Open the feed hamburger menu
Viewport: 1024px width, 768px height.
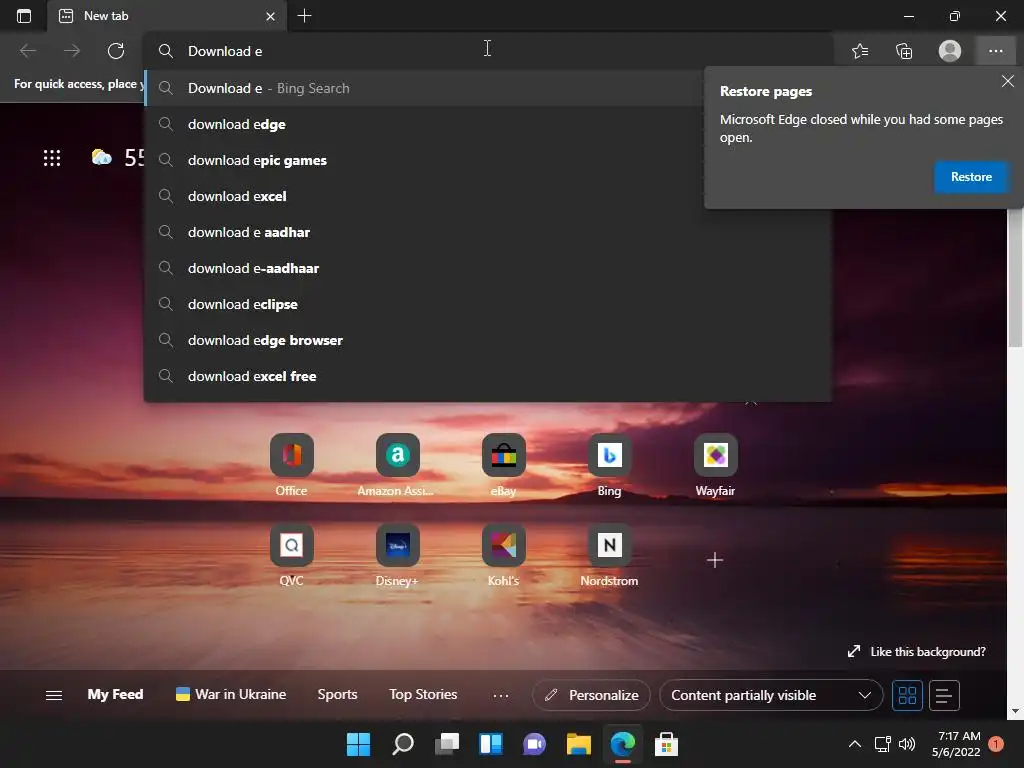click(x=54, y=696)
